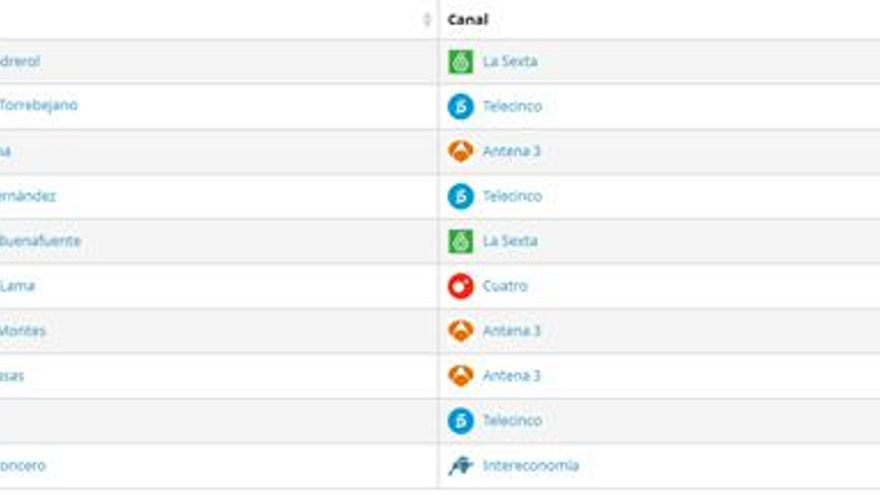880x495 pixels.
Task: Open the Lama name link
Action: click(17, 286)
